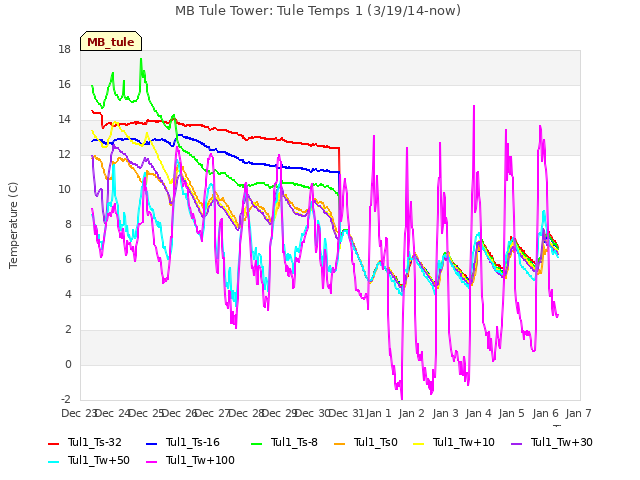Click the Dec 23 x-axis tick label
Screen dimensions: 640x480
(x=78, y=413)
